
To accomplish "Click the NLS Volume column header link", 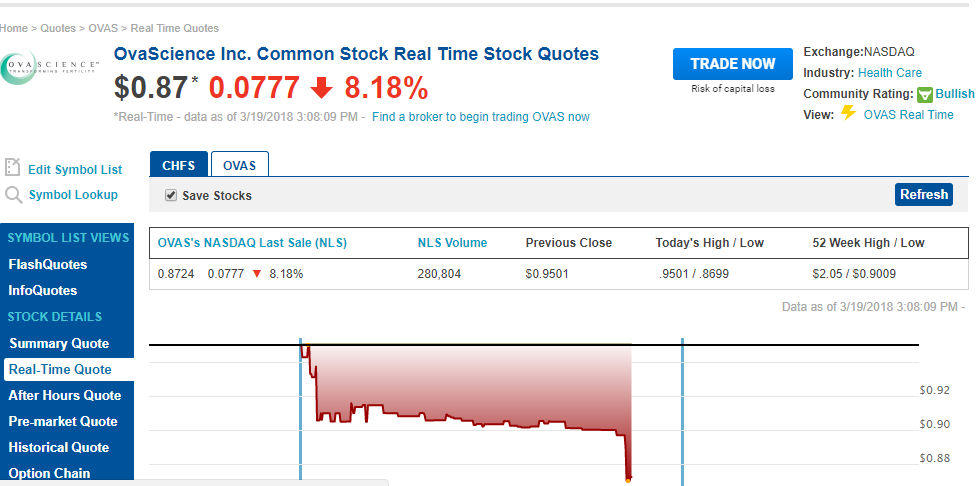I will (x=452, y=243).
